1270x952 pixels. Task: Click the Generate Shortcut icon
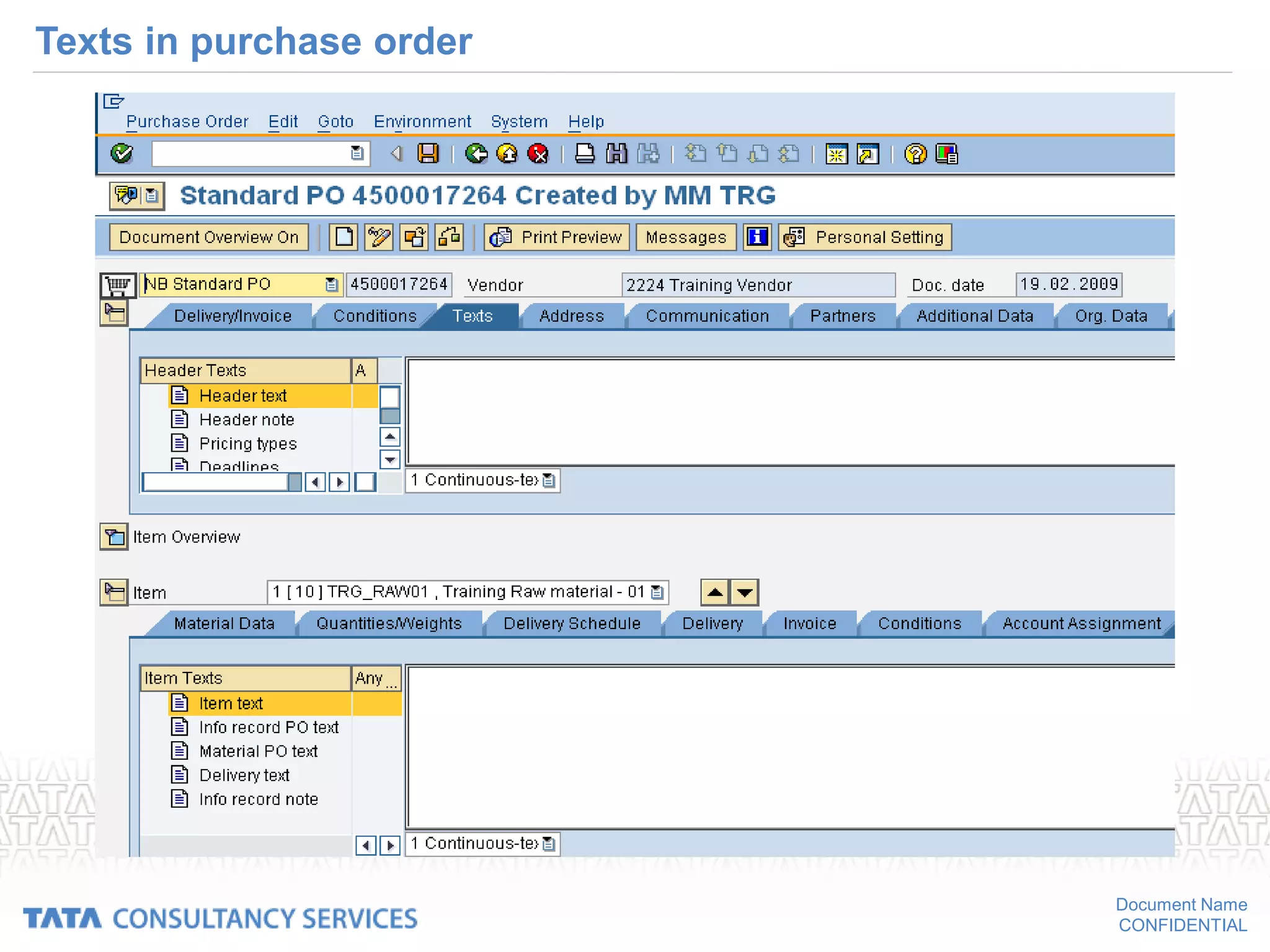click(x=868, y=154)
